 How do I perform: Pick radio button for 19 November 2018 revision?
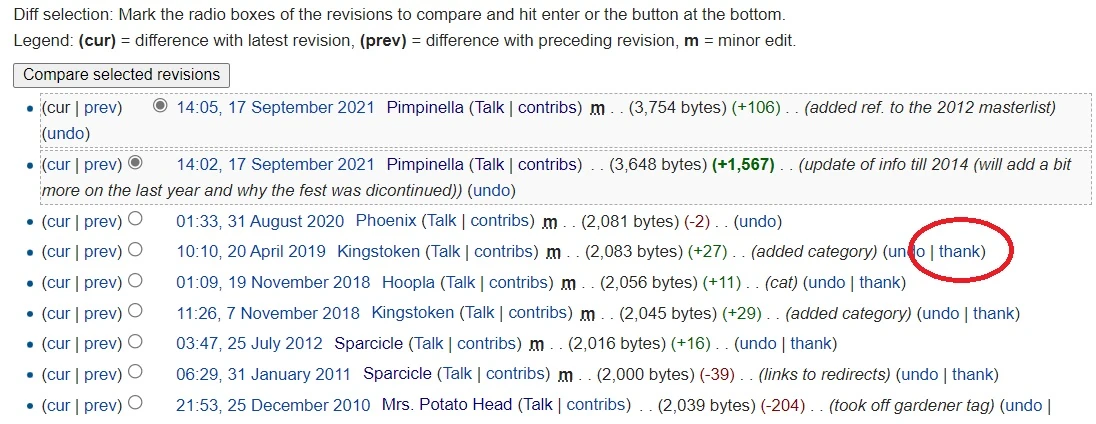[x=136, y=280]
